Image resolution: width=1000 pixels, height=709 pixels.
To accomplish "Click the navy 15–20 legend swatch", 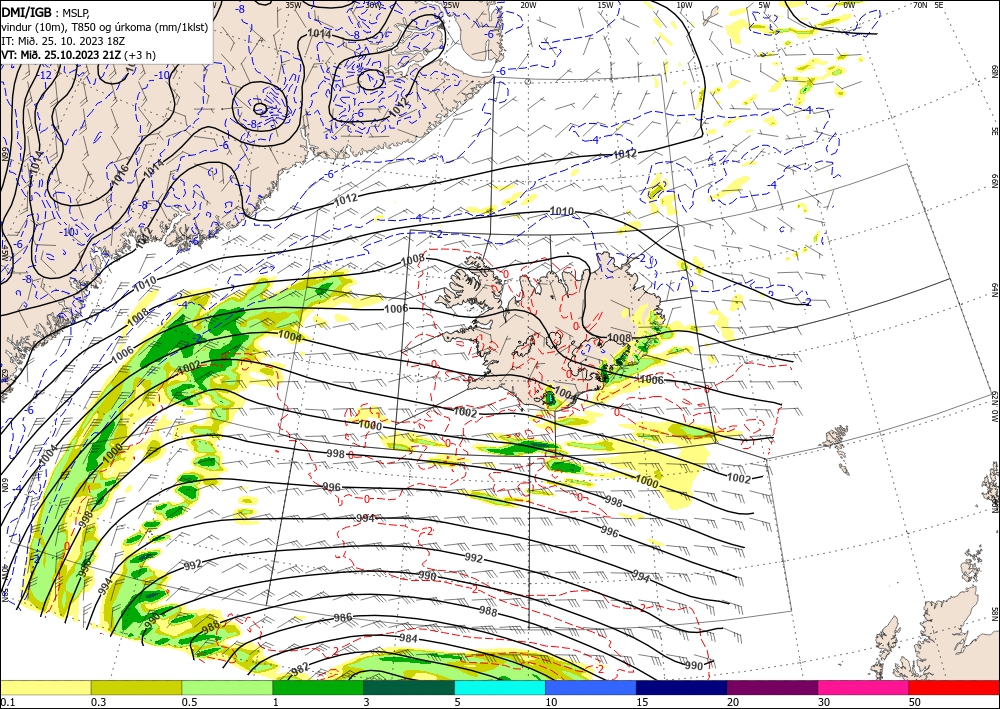I will [682, 687].
